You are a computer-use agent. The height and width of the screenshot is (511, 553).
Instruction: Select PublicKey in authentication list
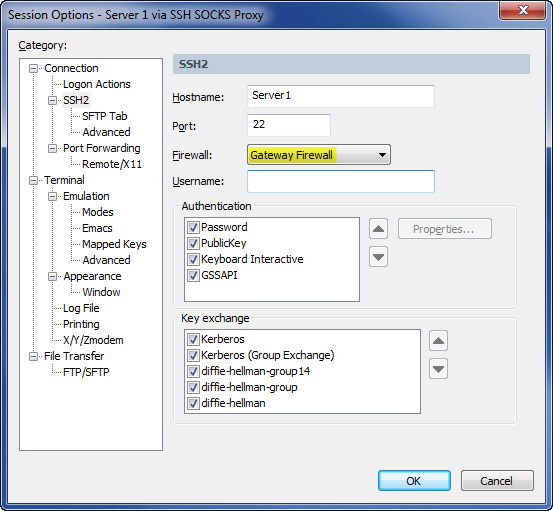[224, 243]
